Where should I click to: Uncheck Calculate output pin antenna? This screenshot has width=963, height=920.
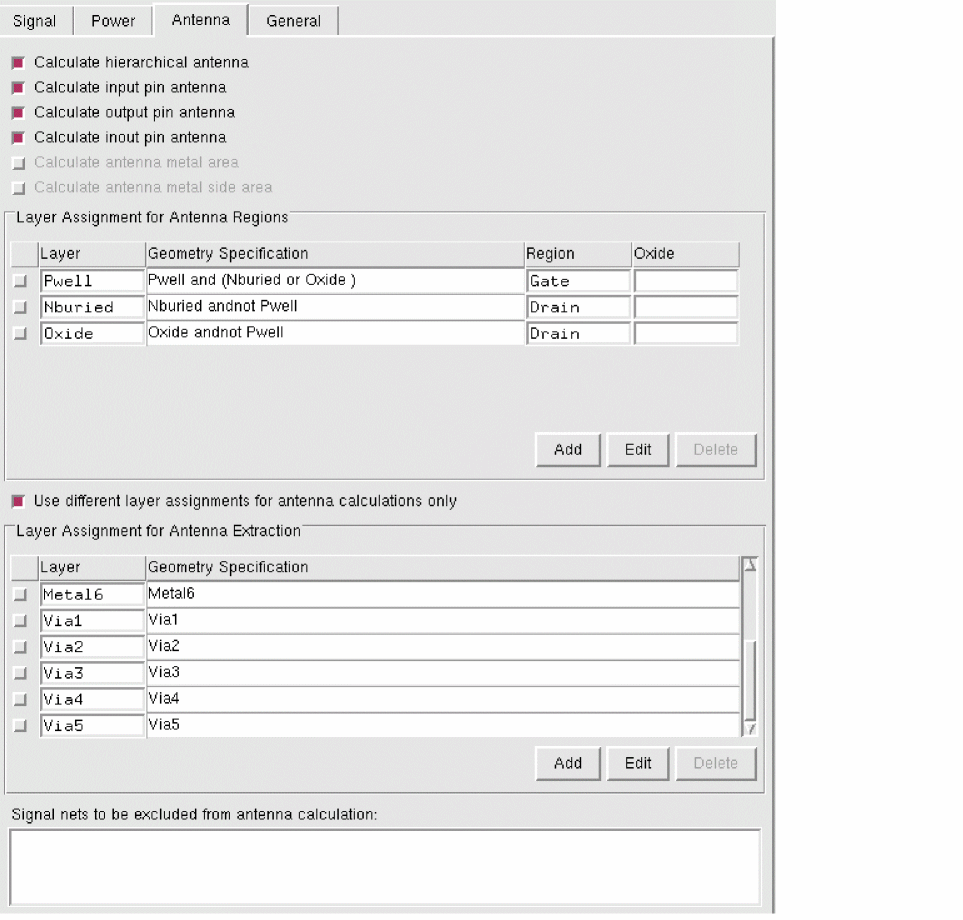pyautogui.click(x=18, y=113)
